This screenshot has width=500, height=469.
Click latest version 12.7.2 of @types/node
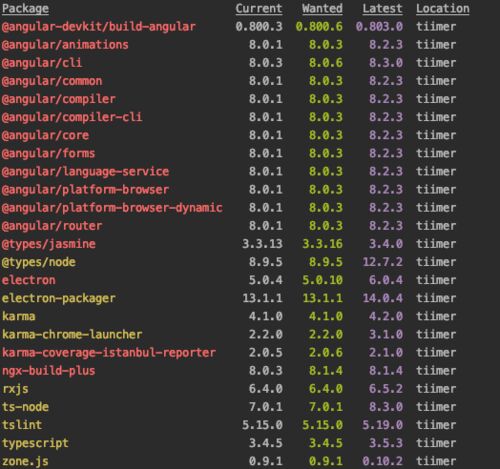pos(383,262)
